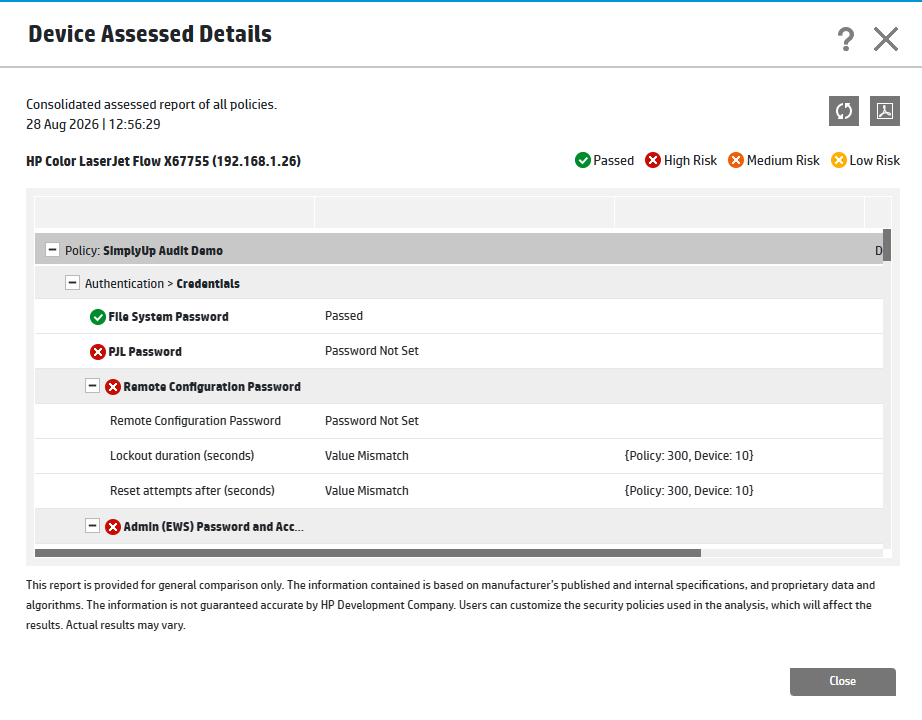922x720 pixels.
Task: Click the vertical scrollbar thumb
Action: click(887, 245)
